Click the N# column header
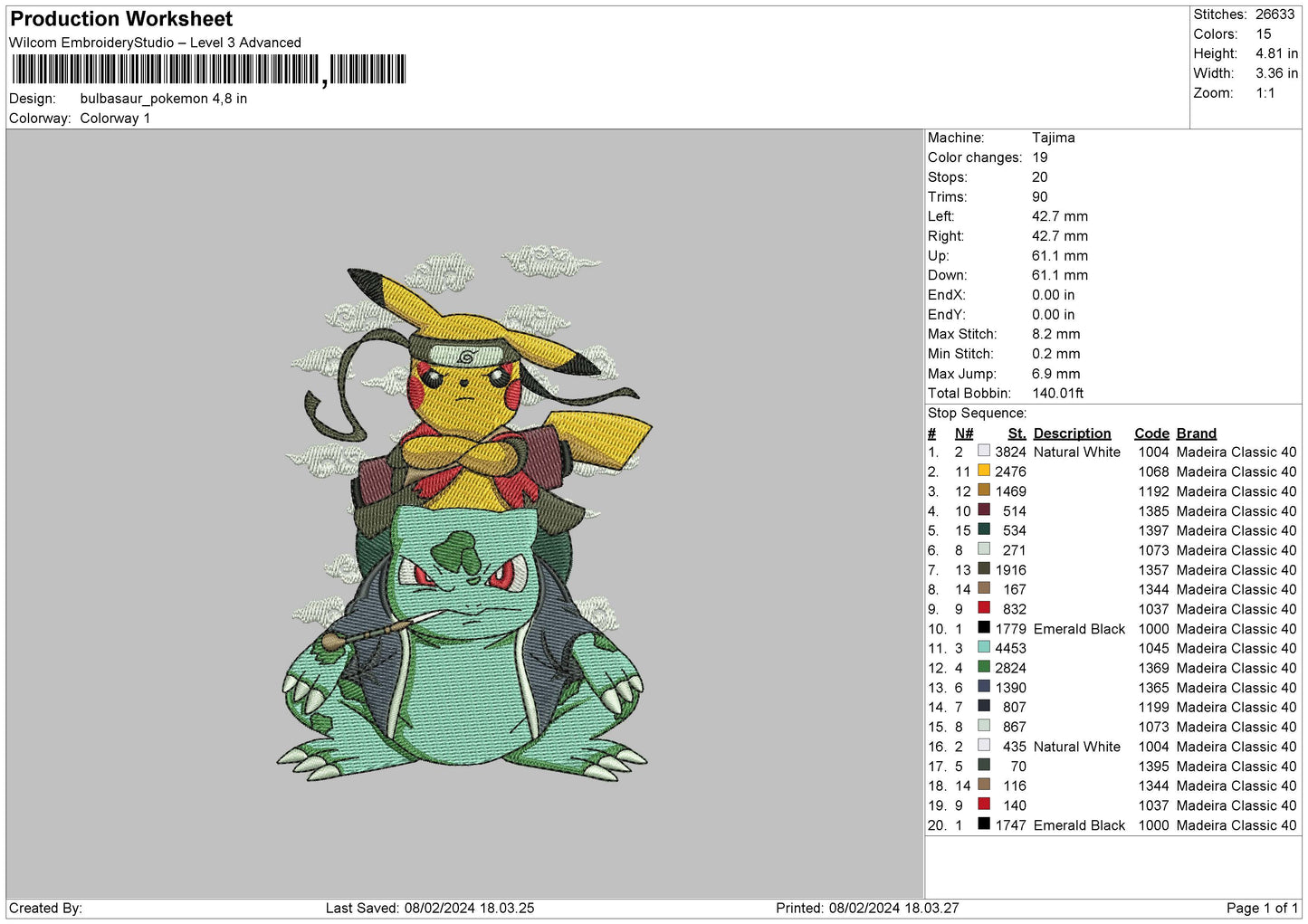1308x924 pixels. pos(964,433)
